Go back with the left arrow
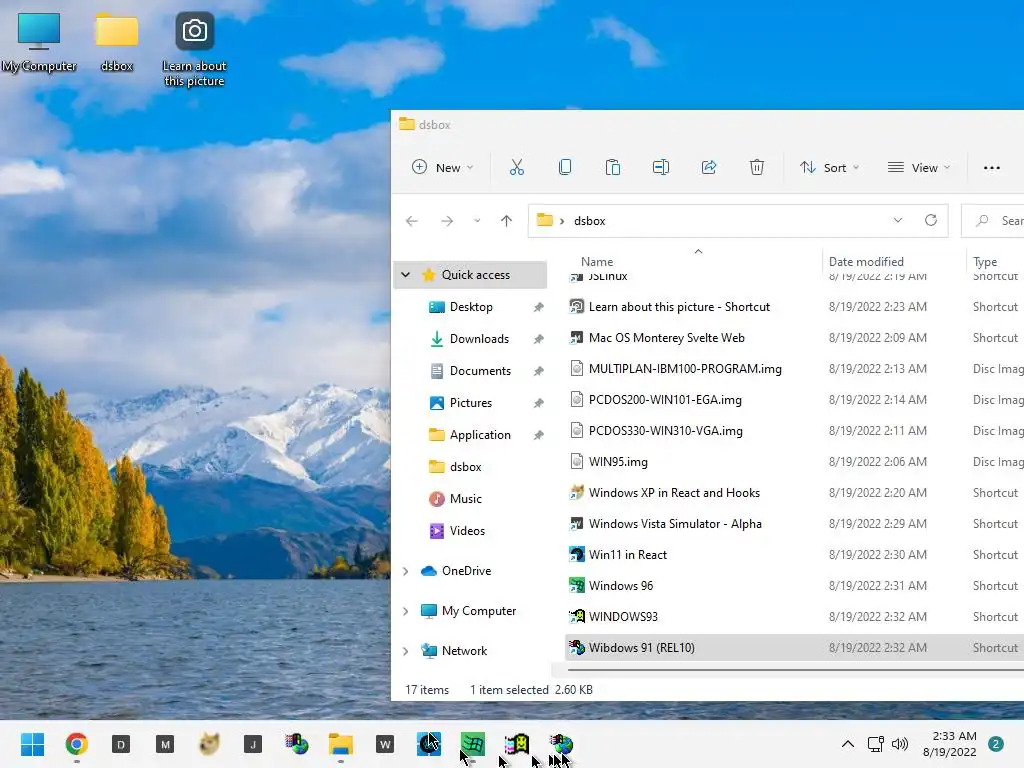This screenshot has height=768, width=1024. coord(411,221)
